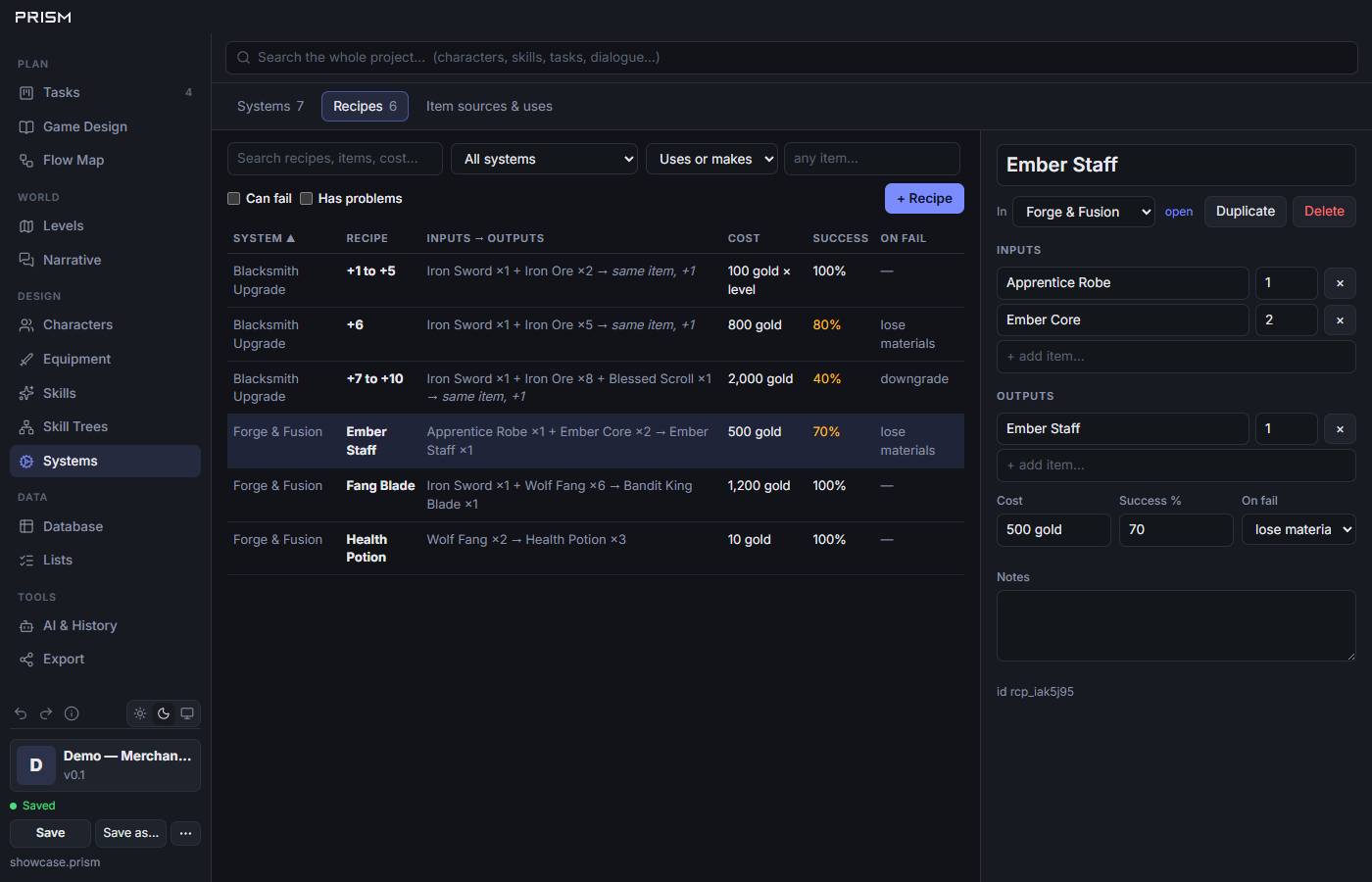Enable the Has problems filter checkbox
The image size is (1372, 882).
(x=306, y=198)
